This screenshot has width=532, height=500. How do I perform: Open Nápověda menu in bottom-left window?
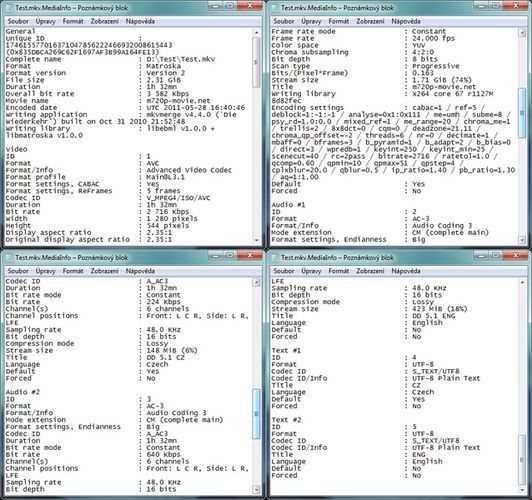click(140, 271)
